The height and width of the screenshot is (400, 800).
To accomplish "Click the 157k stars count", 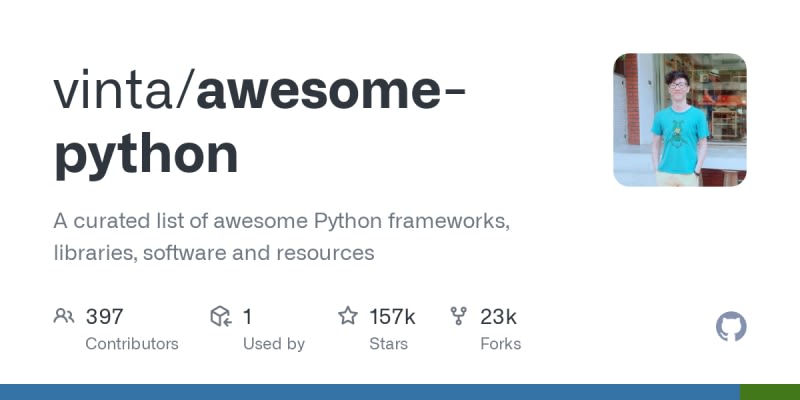I will tap(392, 317).
